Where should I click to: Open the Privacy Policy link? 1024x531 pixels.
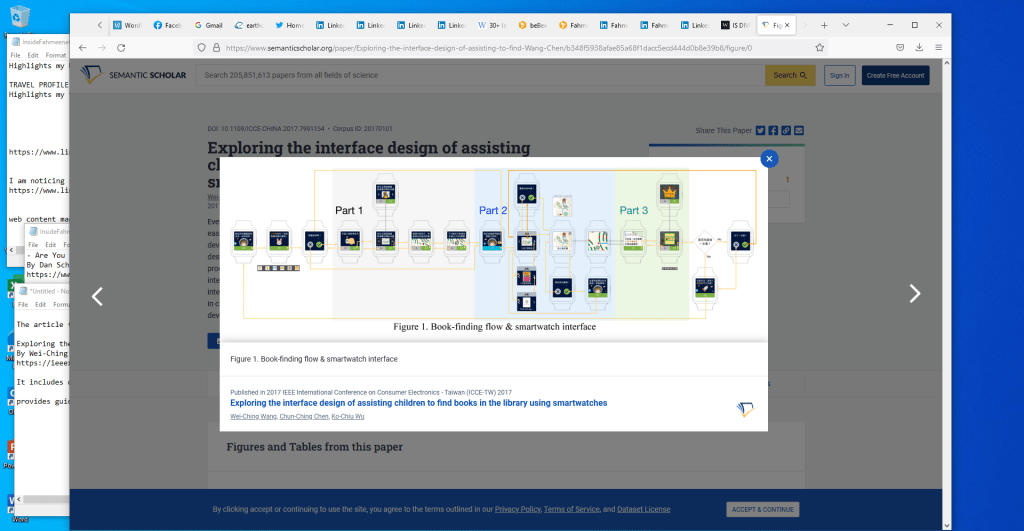tap(517, 509)
